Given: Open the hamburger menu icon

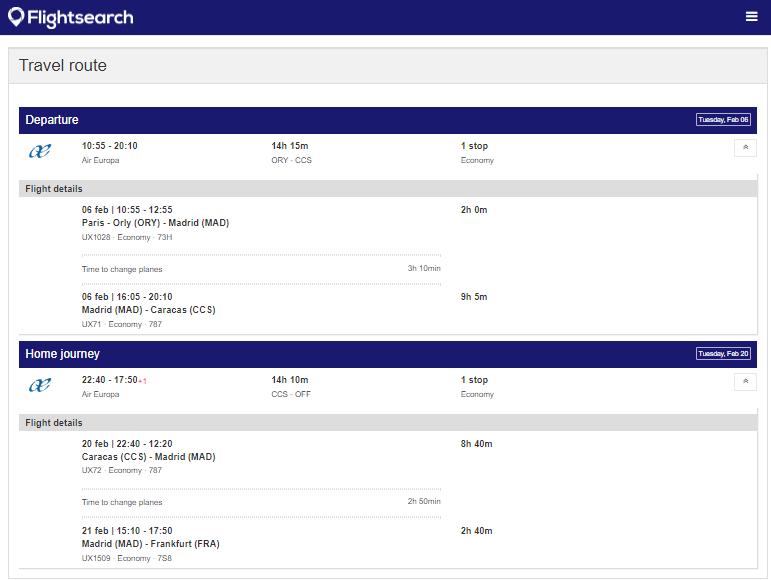Looking at the screenshot, I should pos(751,17).
